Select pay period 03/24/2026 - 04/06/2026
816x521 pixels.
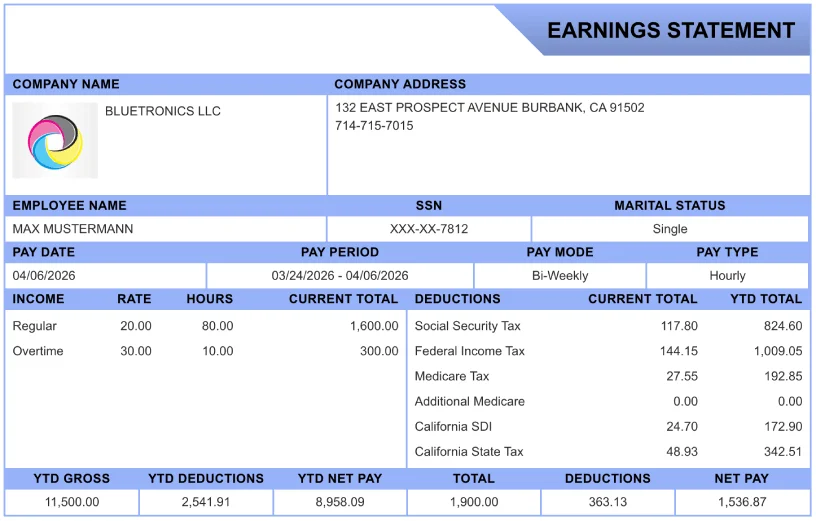click(x=340, y=276)
